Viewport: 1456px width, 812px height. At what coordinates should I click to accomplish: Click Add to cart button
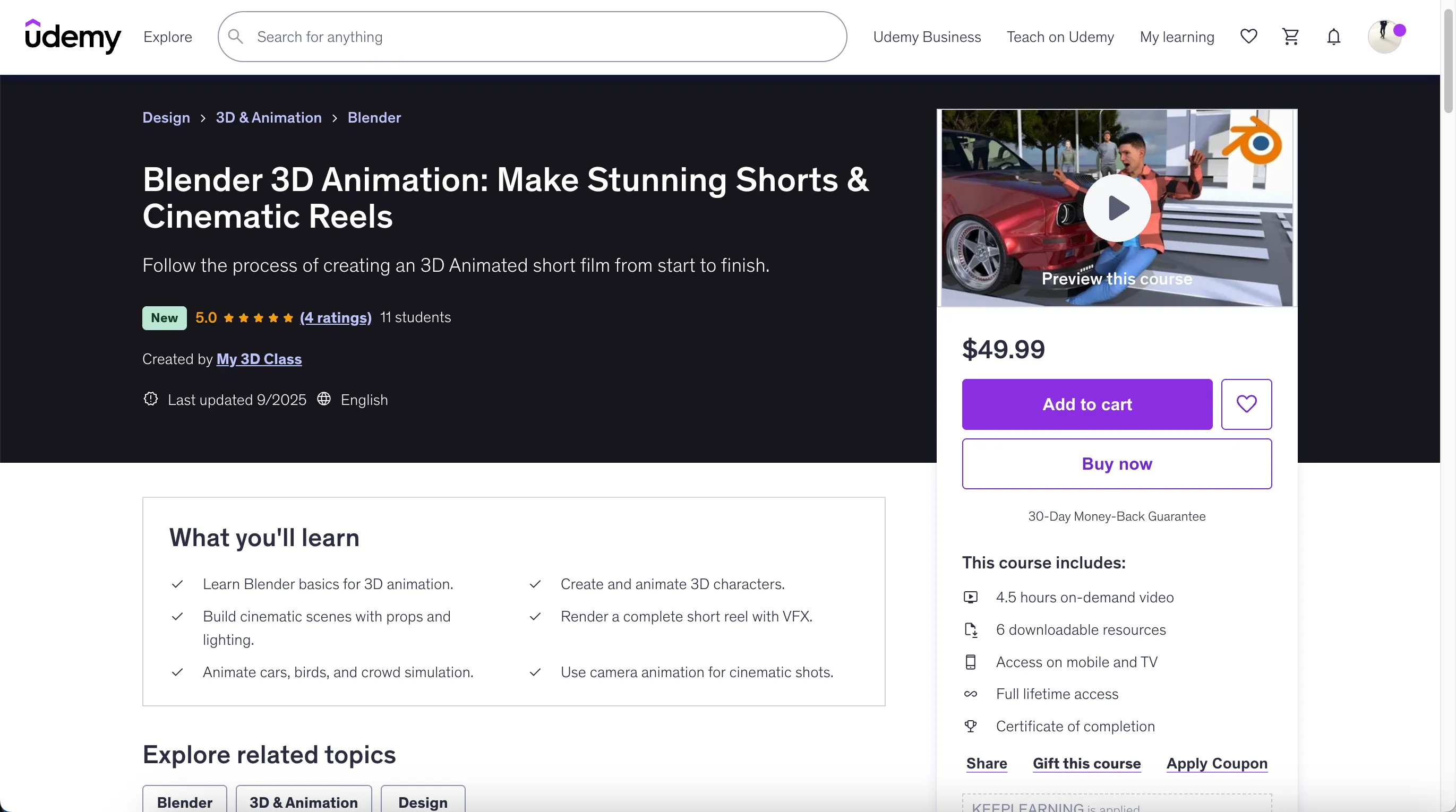[x=1086, y=404]
